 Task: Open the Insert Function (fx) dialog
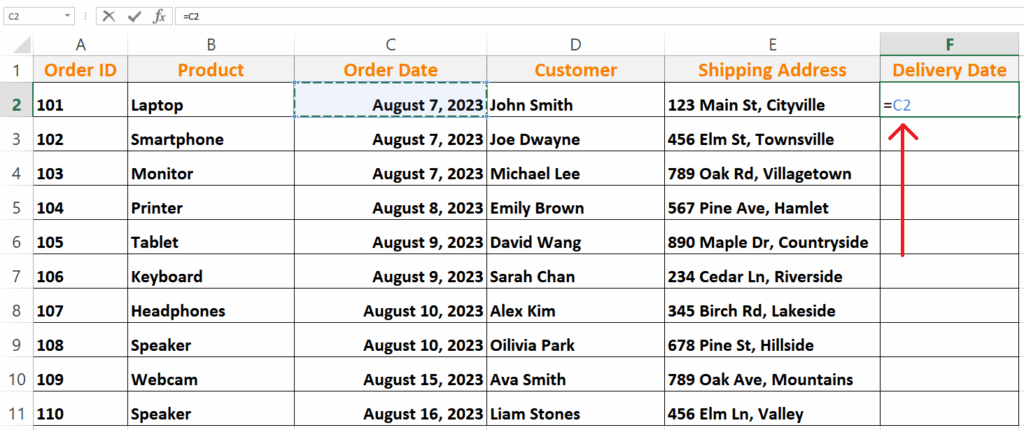pos(159,17)
